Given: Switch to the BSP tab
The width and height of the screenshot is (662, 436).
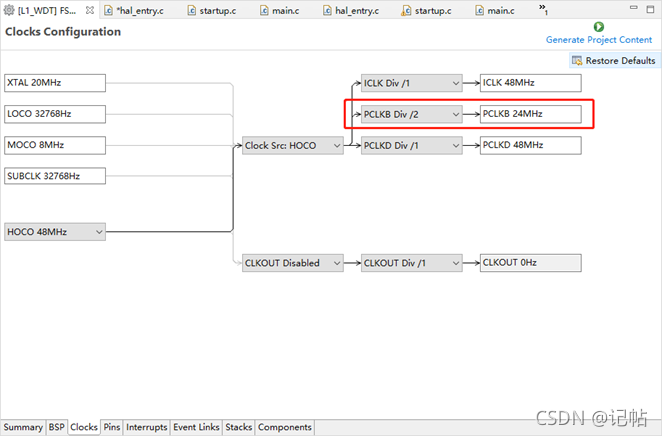Looking at the screenshot, I should coord(57,427).
